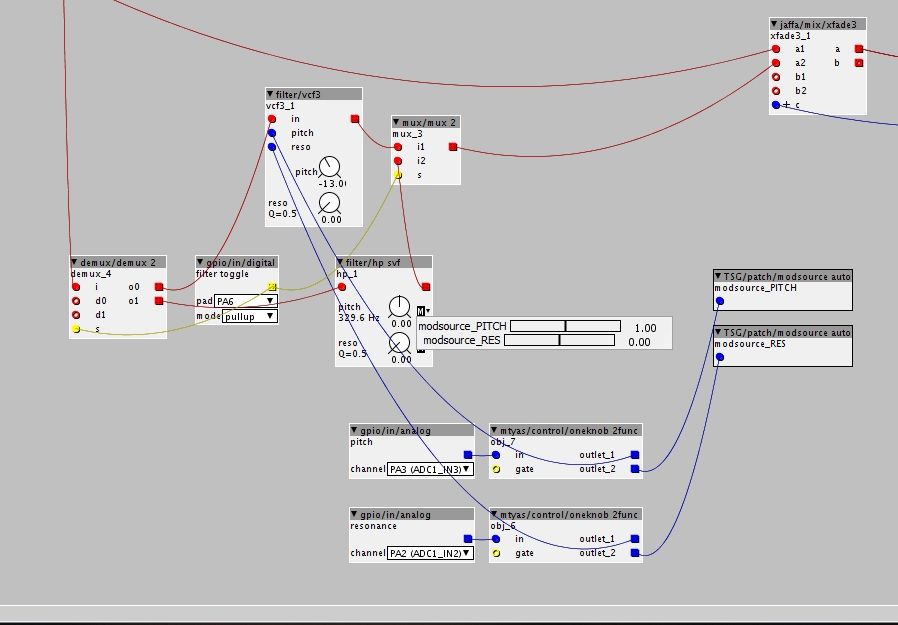Click the hp_1 pitch knob

click(x=399, y=307)
